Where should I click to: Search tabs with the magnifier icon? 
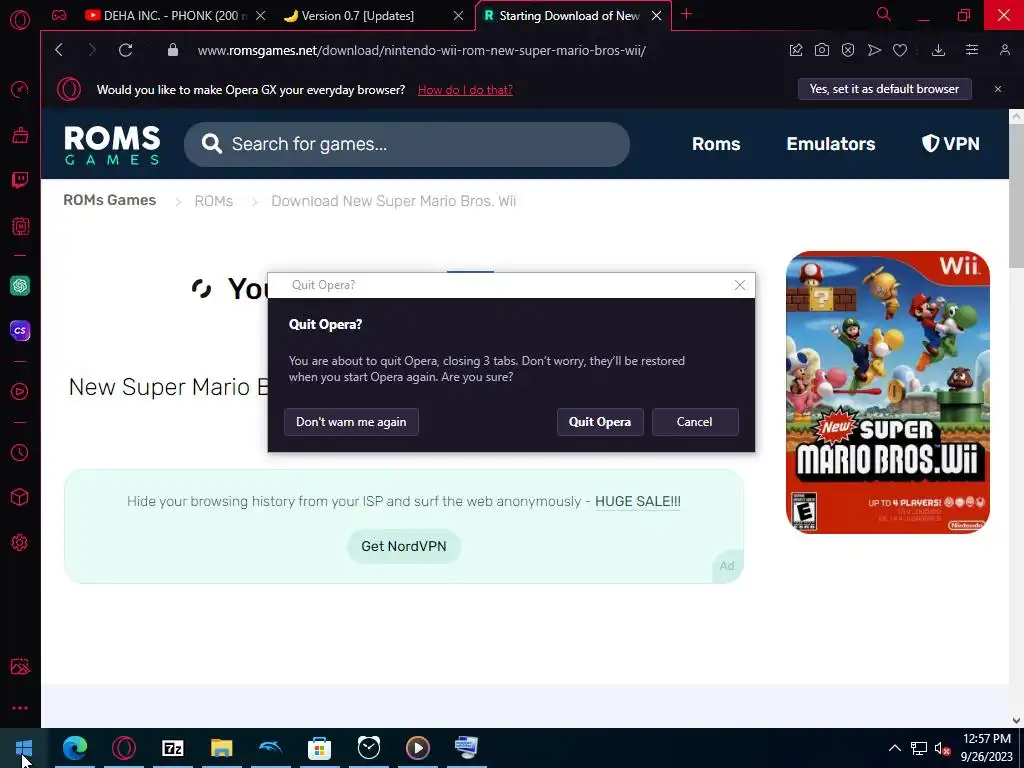[x=884, y=14]
